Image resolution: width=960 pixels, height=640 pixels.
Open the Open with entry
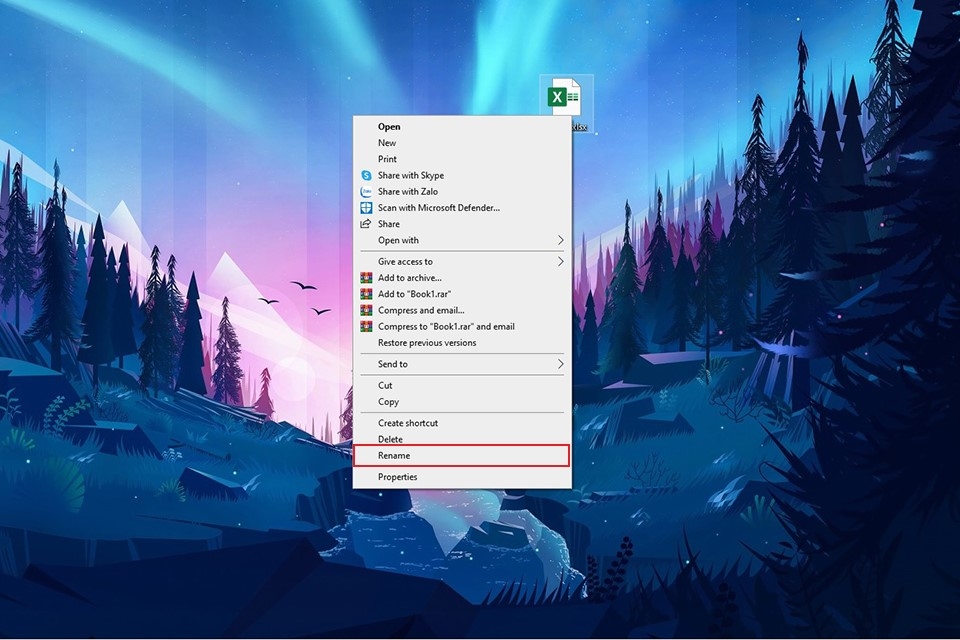462,240
